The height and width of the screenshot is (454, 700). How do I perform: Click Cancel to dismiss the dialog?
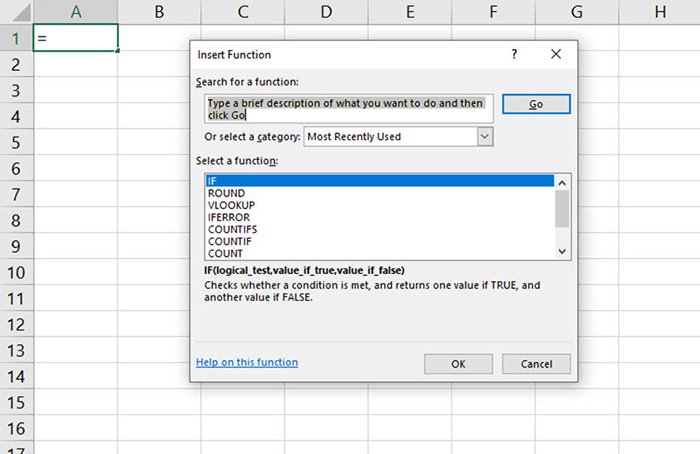[x=536, y=364]
